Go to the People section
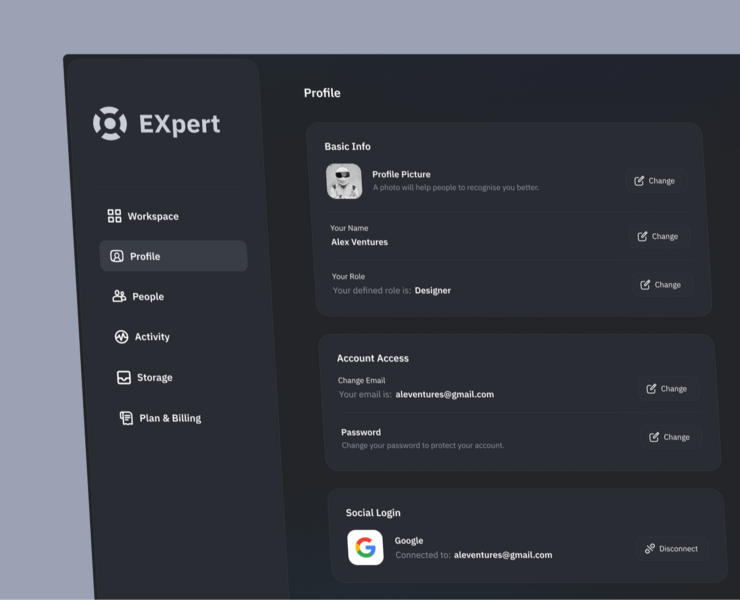Viewport: 740px width, 600px height. coord(147,297)
